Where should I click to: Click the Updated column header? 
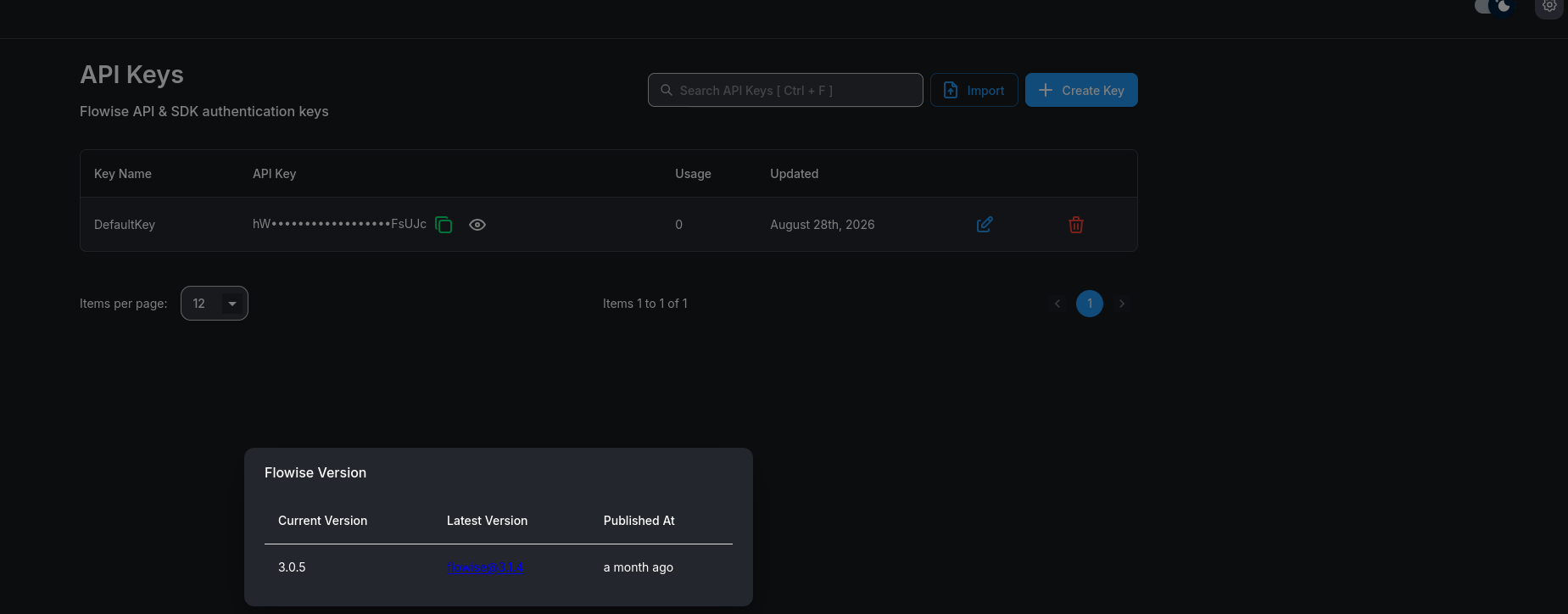[x=795, y=174]
